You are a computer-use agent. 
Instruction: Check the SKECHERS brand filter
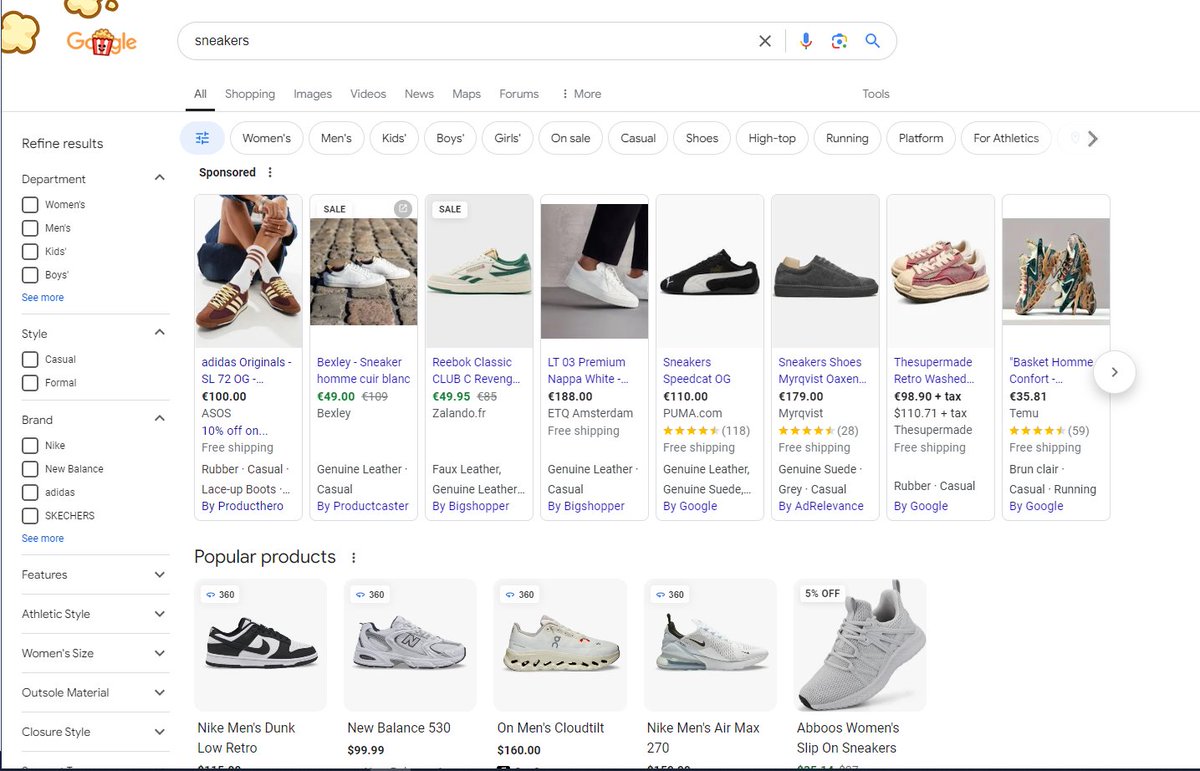[x=30, y=516]
